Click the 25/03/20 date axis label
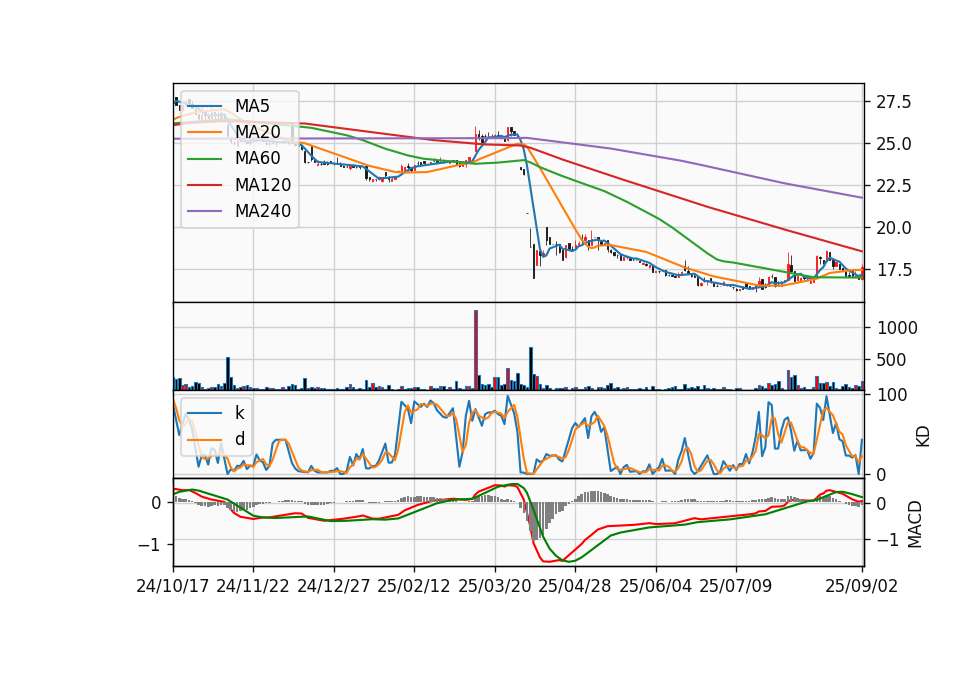This screenshot has height=690, width=960. point(495,586)
